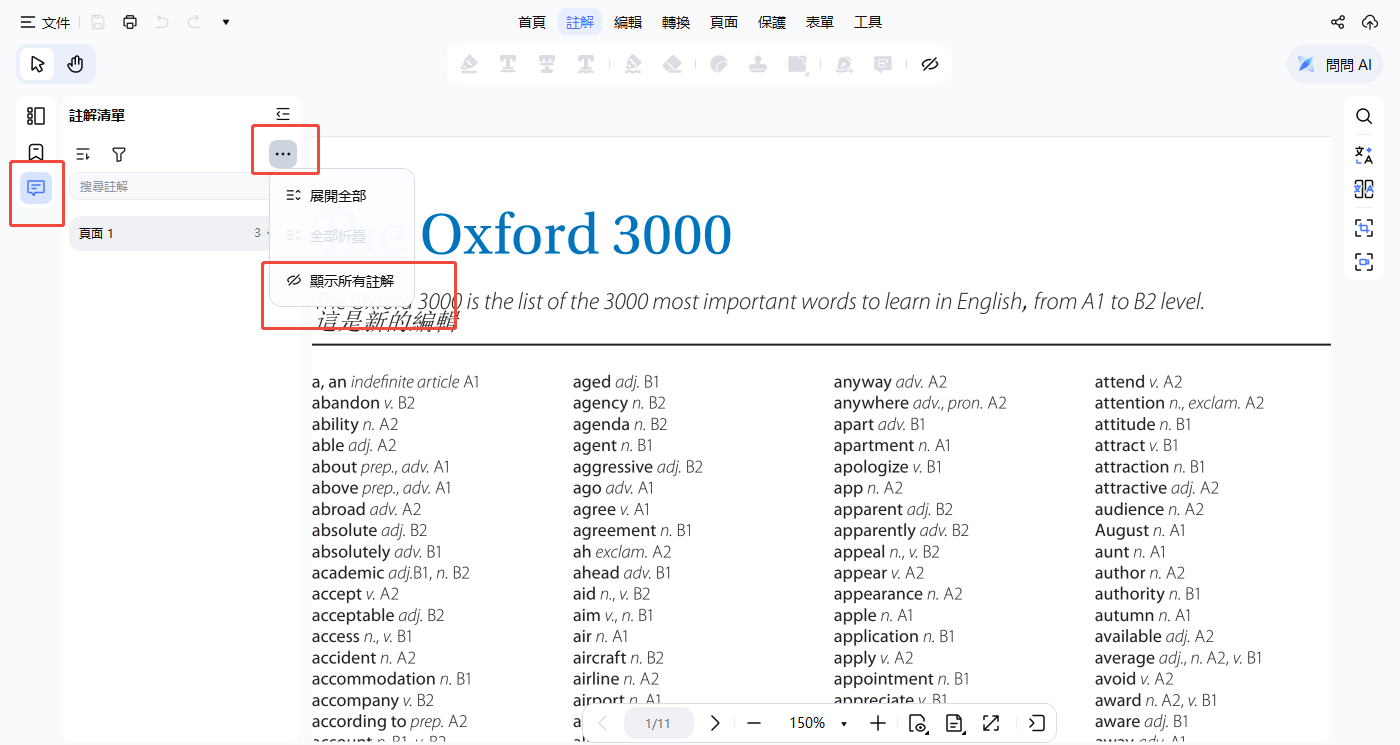The image size is (1400, 745).
Task: Select the freehand pencil drawing tool
Action: [x=633, y=64]
